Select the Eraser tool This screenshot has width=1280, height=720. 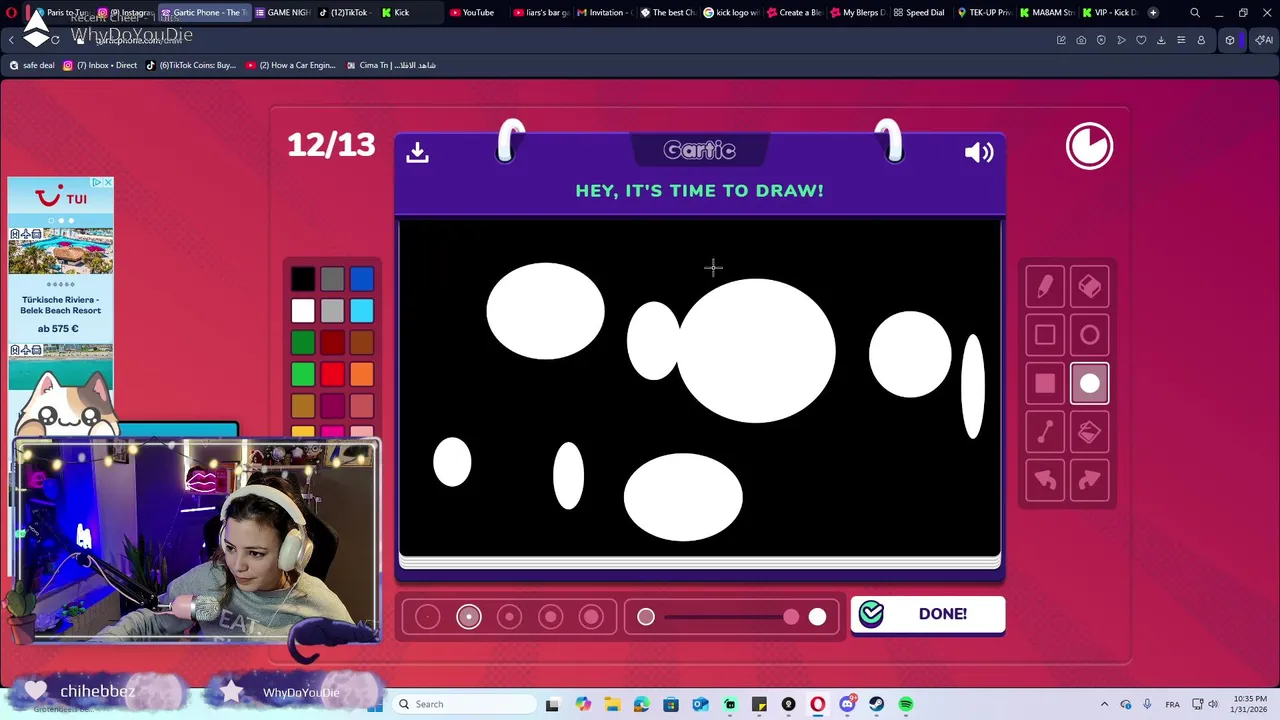pyautogui.click(x=1090, y=287)
